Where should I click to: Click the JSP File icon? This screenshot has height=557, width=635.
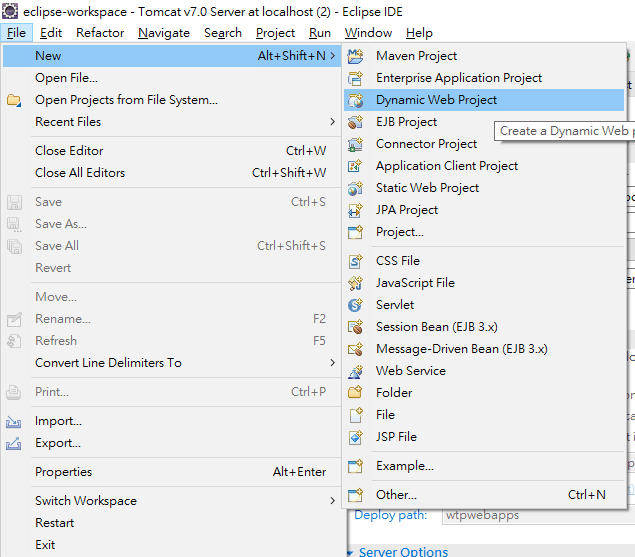(356, 437)
